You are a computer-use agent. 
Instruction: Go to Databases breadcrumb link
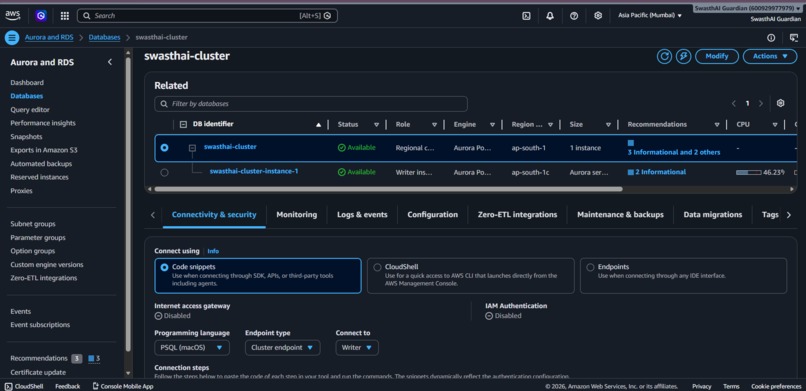click(104, 38)
